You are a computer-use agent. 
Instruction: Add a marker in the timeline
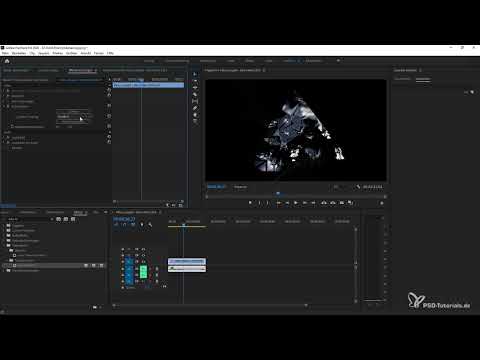coord(142,225)
